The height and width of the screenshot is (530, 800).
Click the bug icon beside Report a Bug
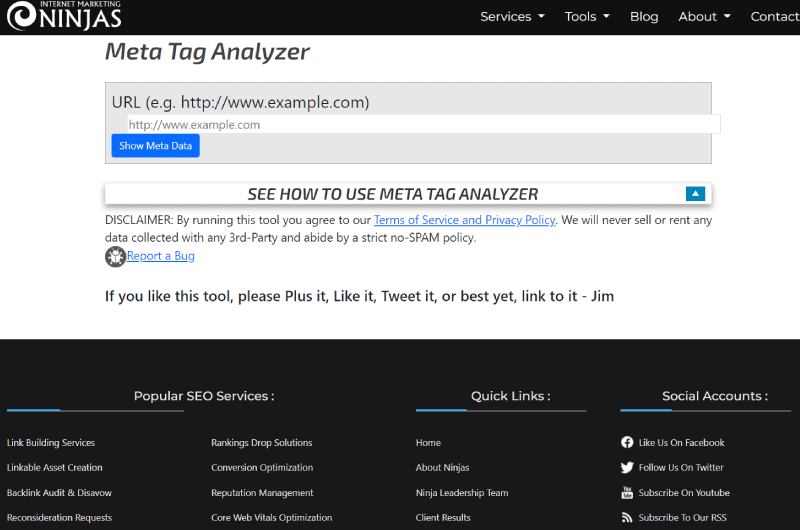115,257
